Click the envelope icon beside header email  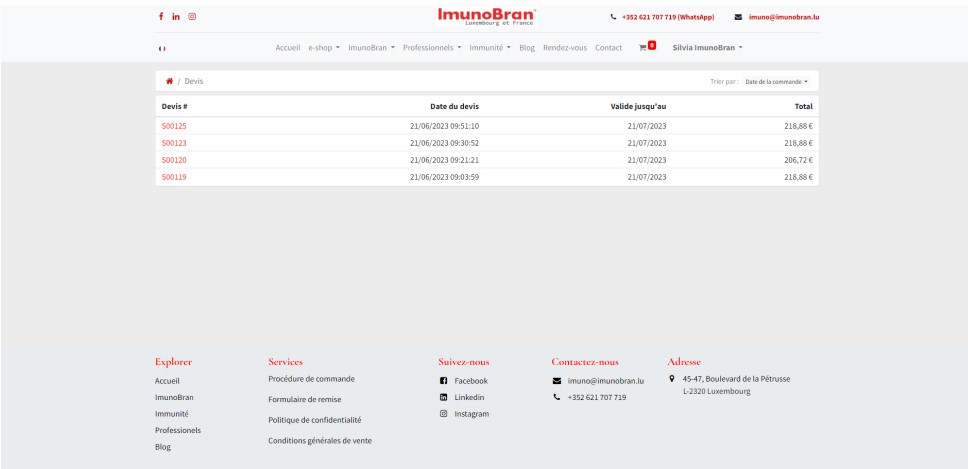click(x=738, y=16)
